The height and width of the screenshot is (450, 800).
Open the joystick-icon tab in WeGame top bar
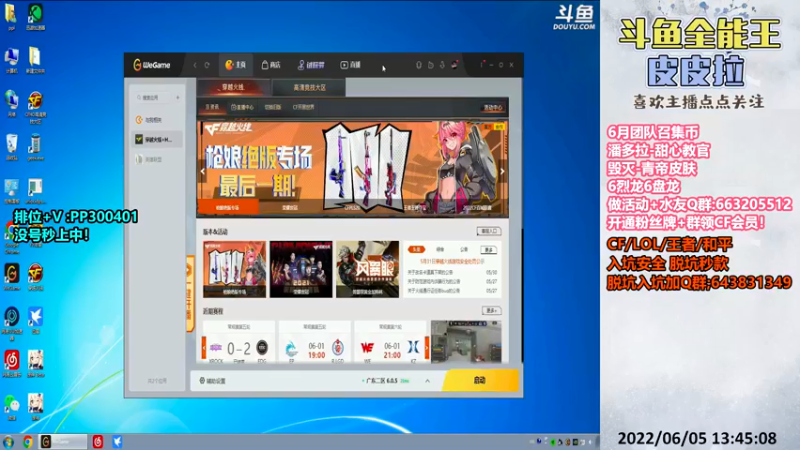(311, 65)
